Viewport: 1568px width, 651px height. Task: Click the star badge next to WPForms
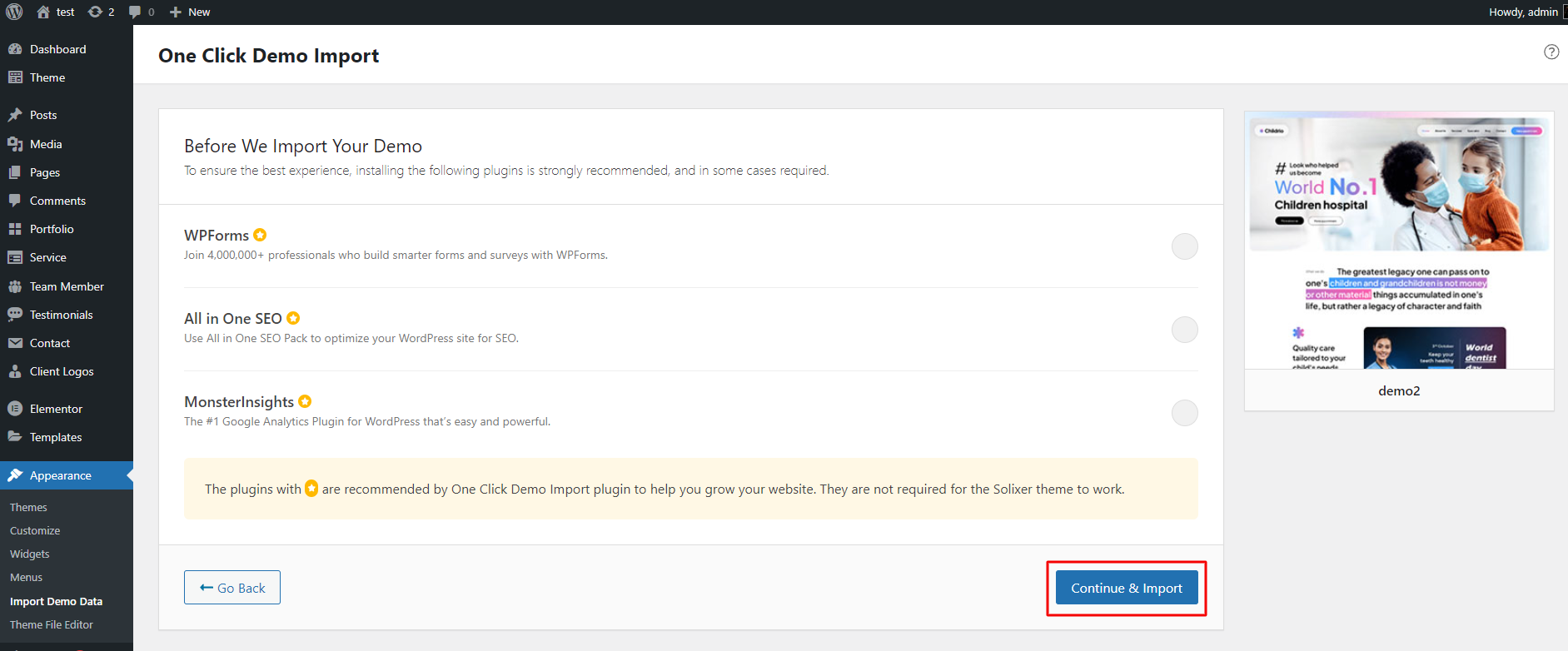coord(260,235)
